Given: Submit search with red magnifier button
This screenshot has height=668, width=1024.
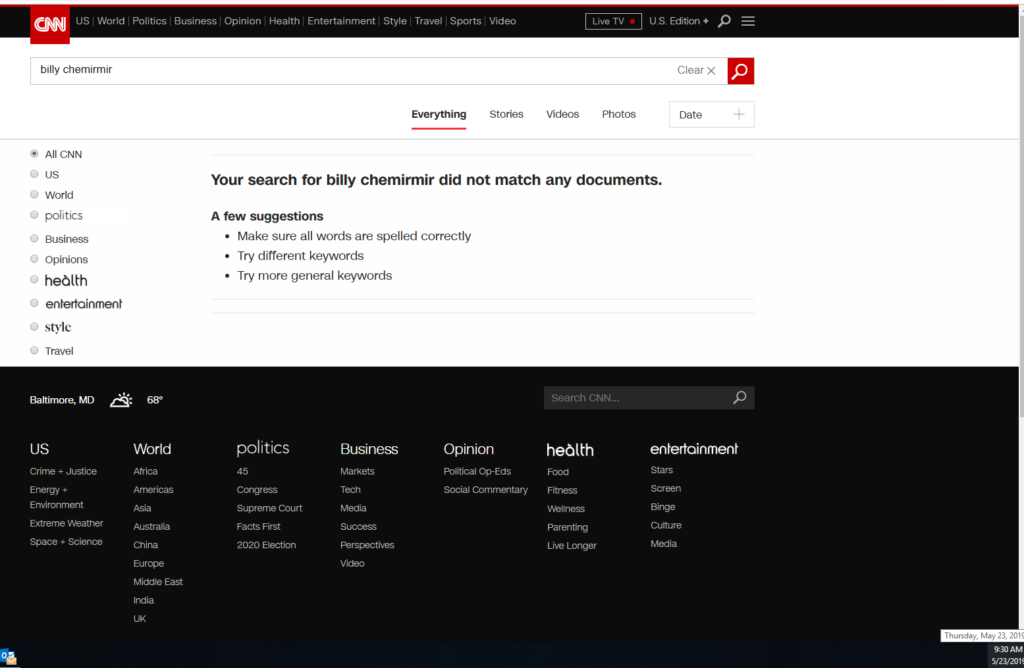Looking at the screenshot, I should 741,71.
